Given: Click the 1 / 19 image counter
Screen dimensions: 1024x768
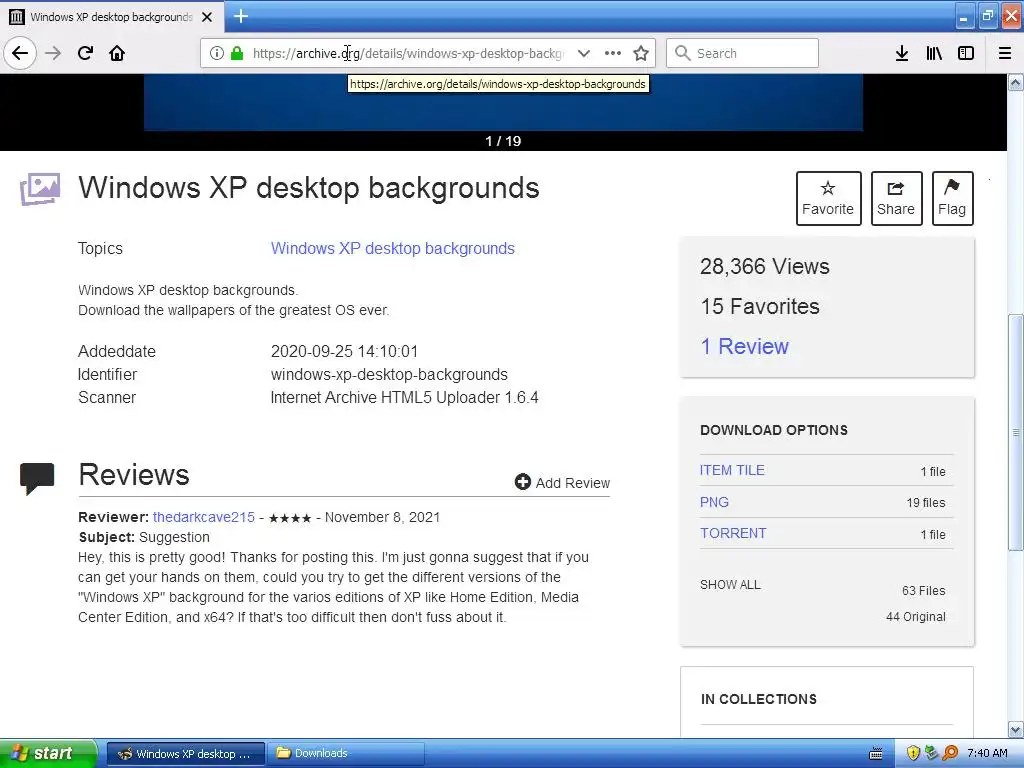Looking at the screenshot, I should [x=503, y=141].
